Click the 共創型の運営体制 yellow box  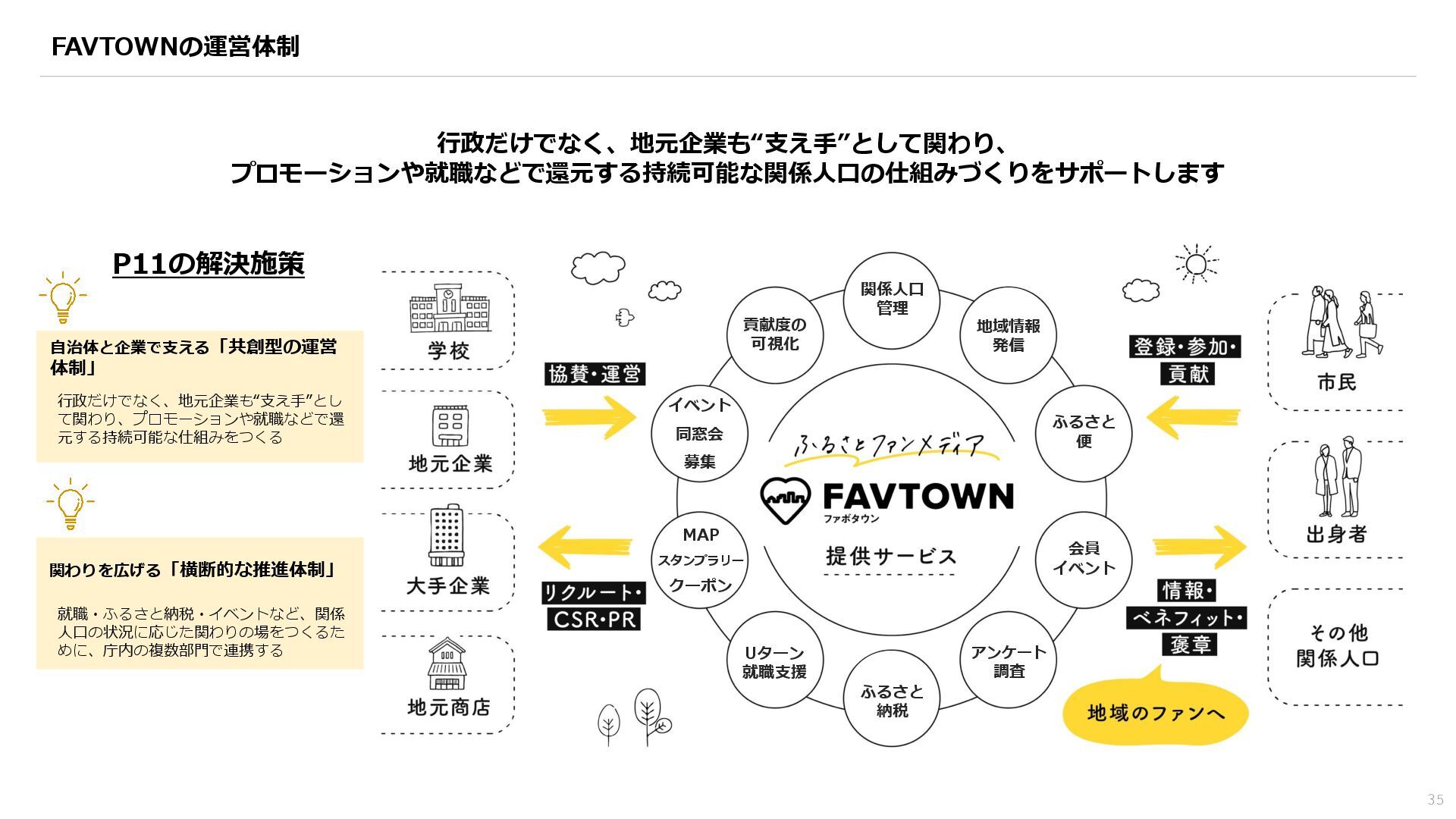pos(199,396)
